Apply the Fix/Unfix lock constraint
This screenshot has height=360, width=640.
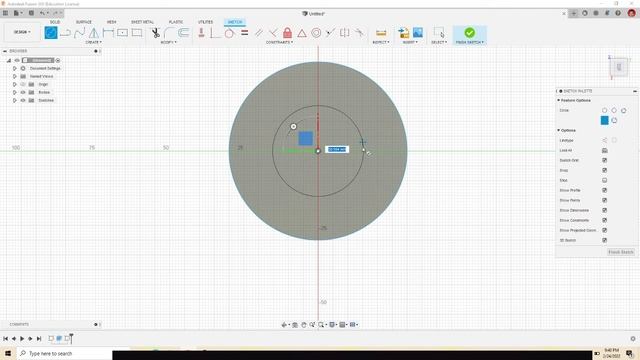(287, 33)
